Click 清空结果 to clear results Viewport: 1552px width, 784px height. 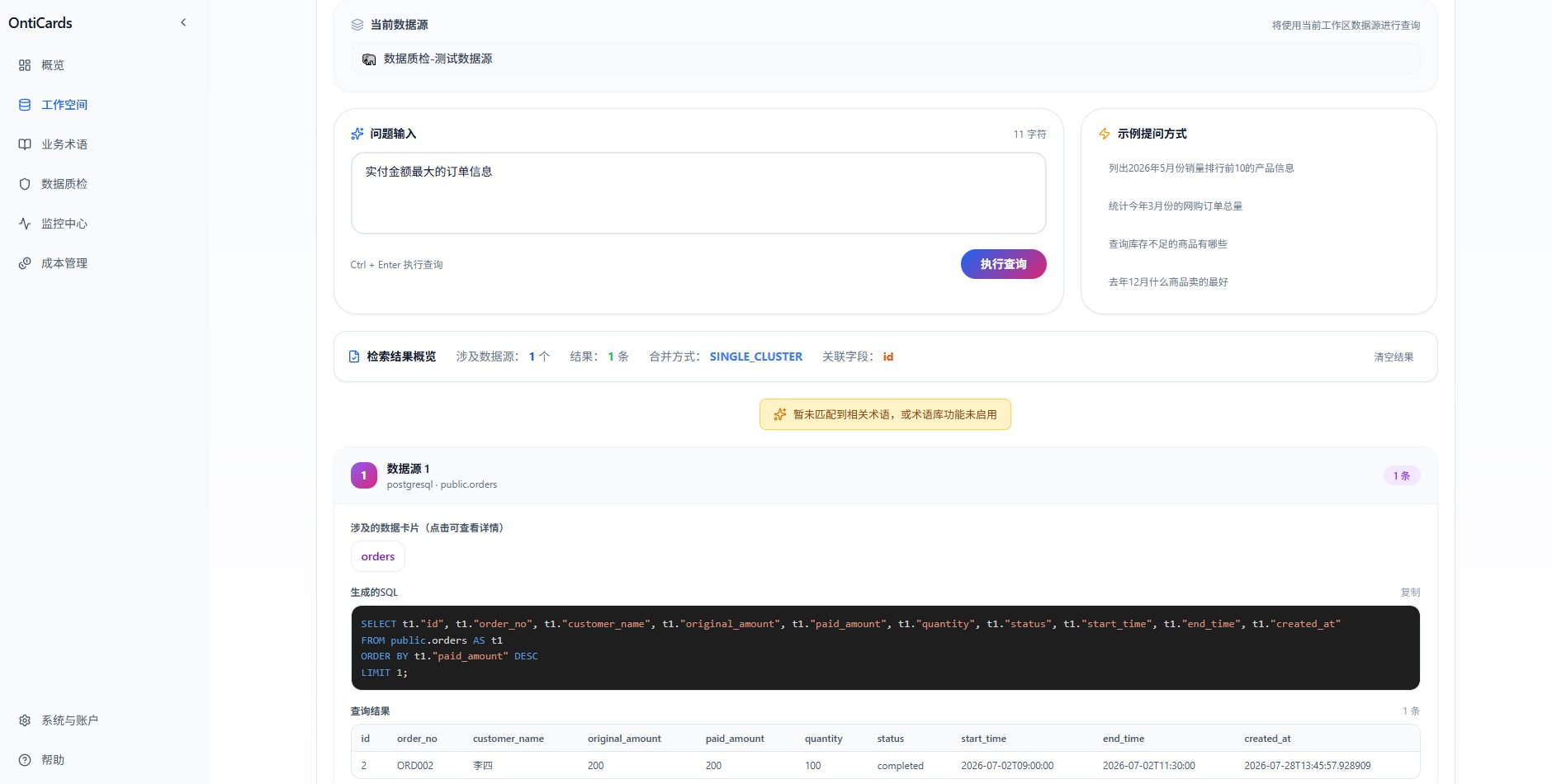pos(1393,357)
